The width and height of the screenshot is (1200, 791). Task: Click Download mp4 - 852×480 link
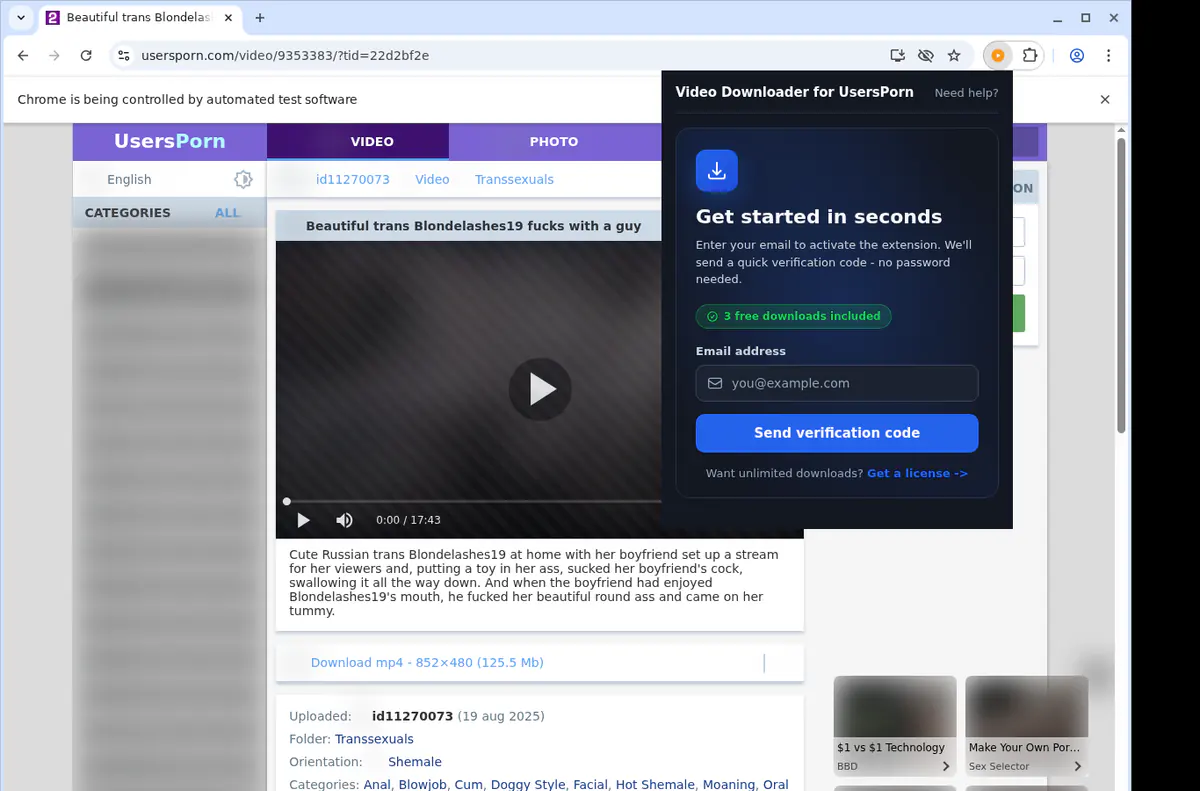click(427, 663)
